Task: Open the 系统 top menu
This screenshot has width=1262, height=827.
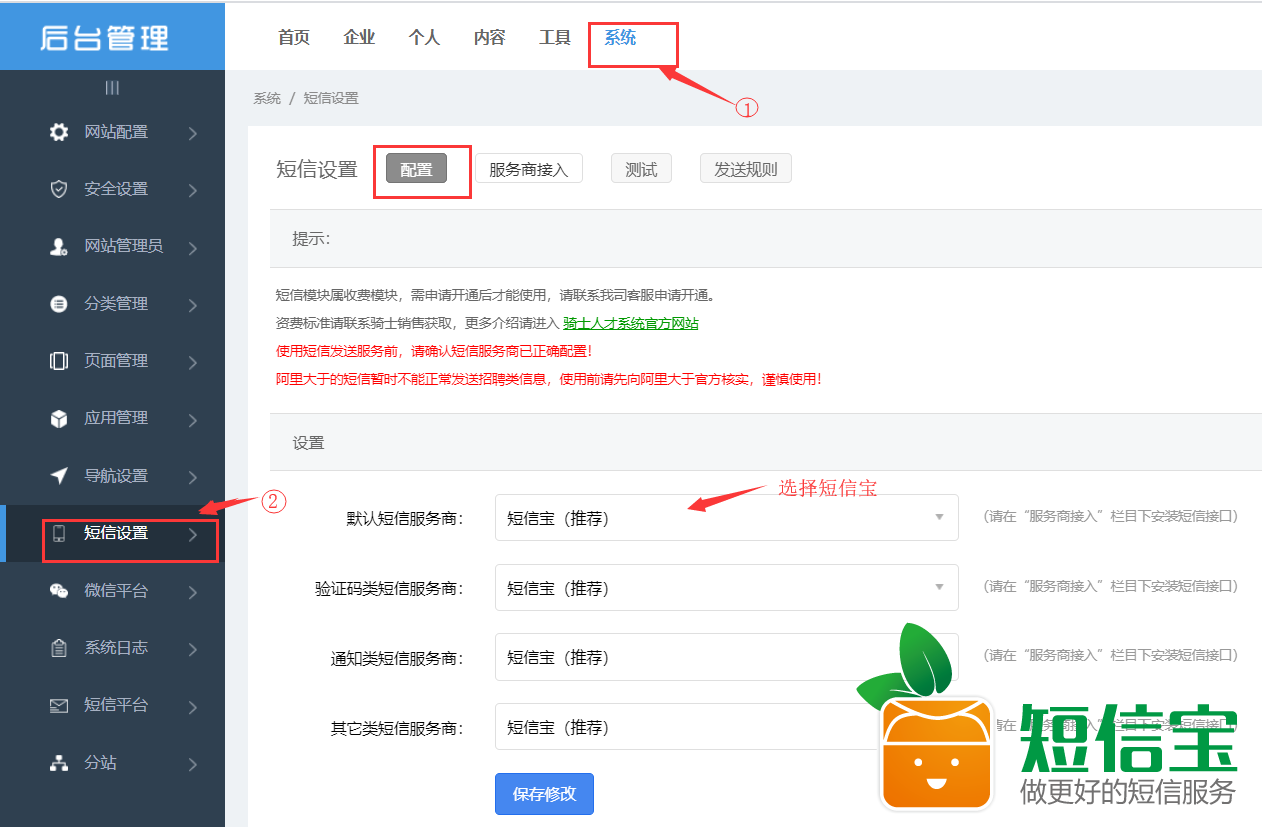Action: tap(620, 38)
